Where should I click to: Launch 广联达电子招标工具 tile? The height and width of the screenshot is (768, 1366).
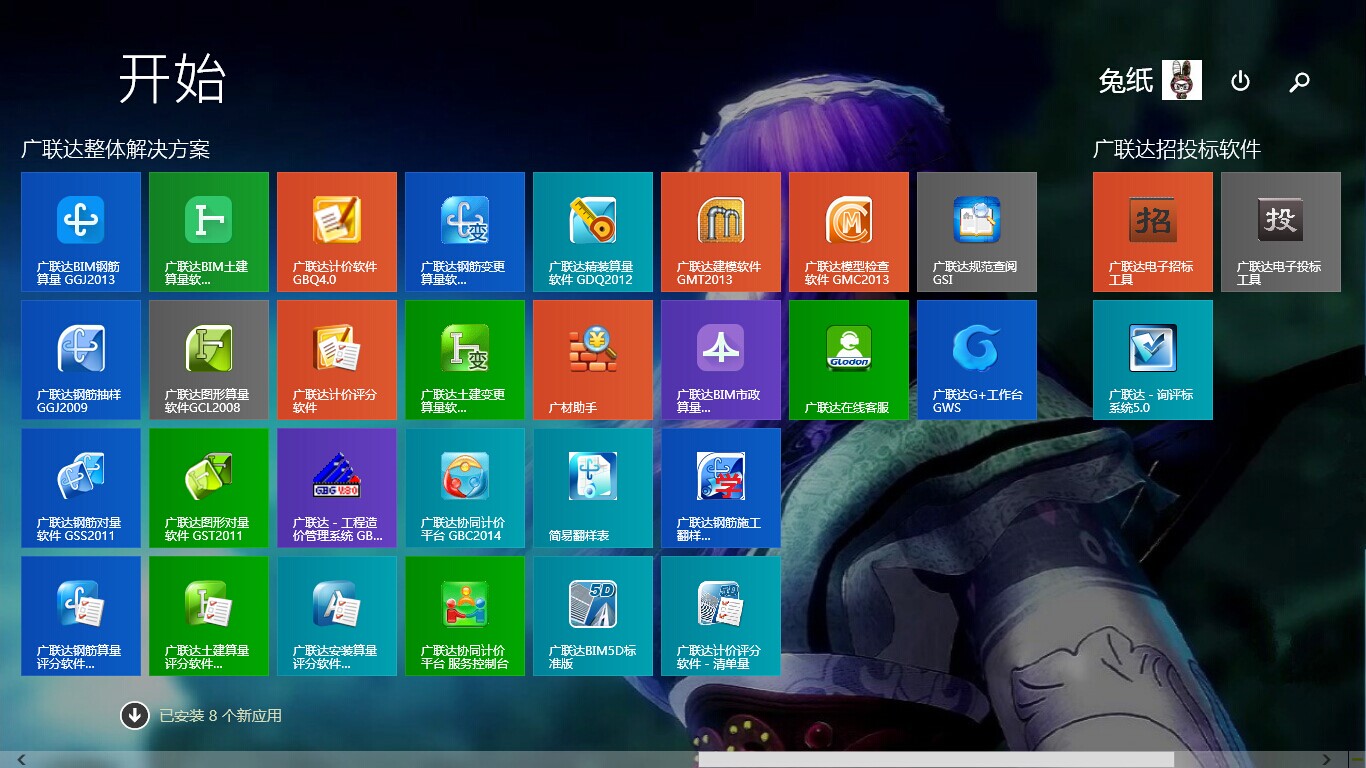[1153, 232]
